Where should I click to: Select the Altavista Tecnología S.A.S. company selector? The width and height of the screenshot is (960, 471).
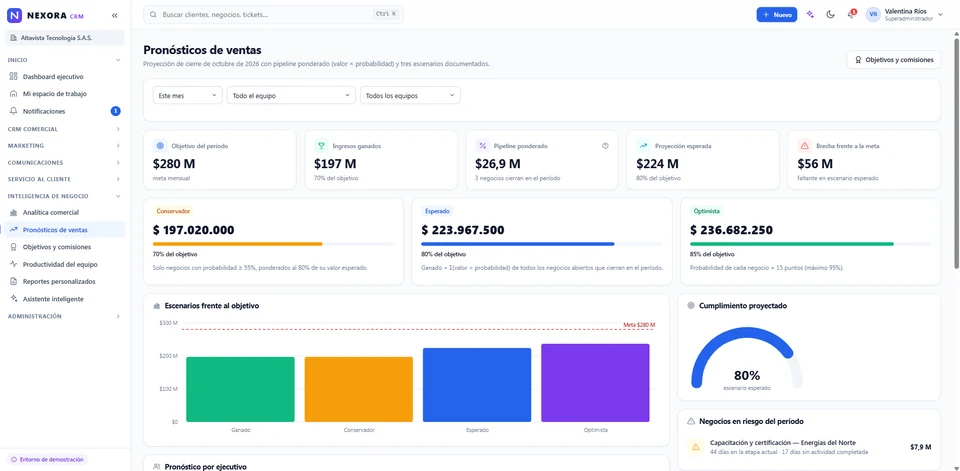pos(65,38)
